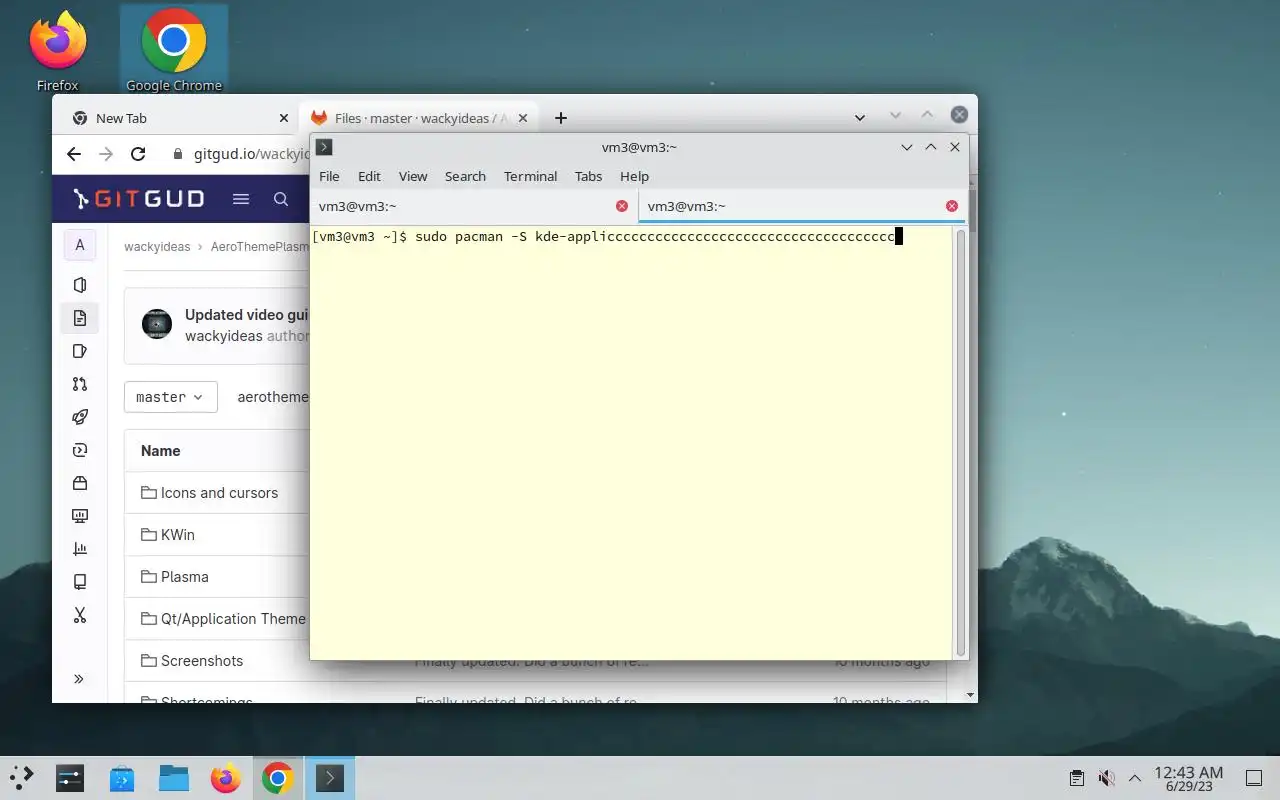The image size is (1280, 800).
Task: Click Updated video guide commit link
Action: (x=246, y=315)
